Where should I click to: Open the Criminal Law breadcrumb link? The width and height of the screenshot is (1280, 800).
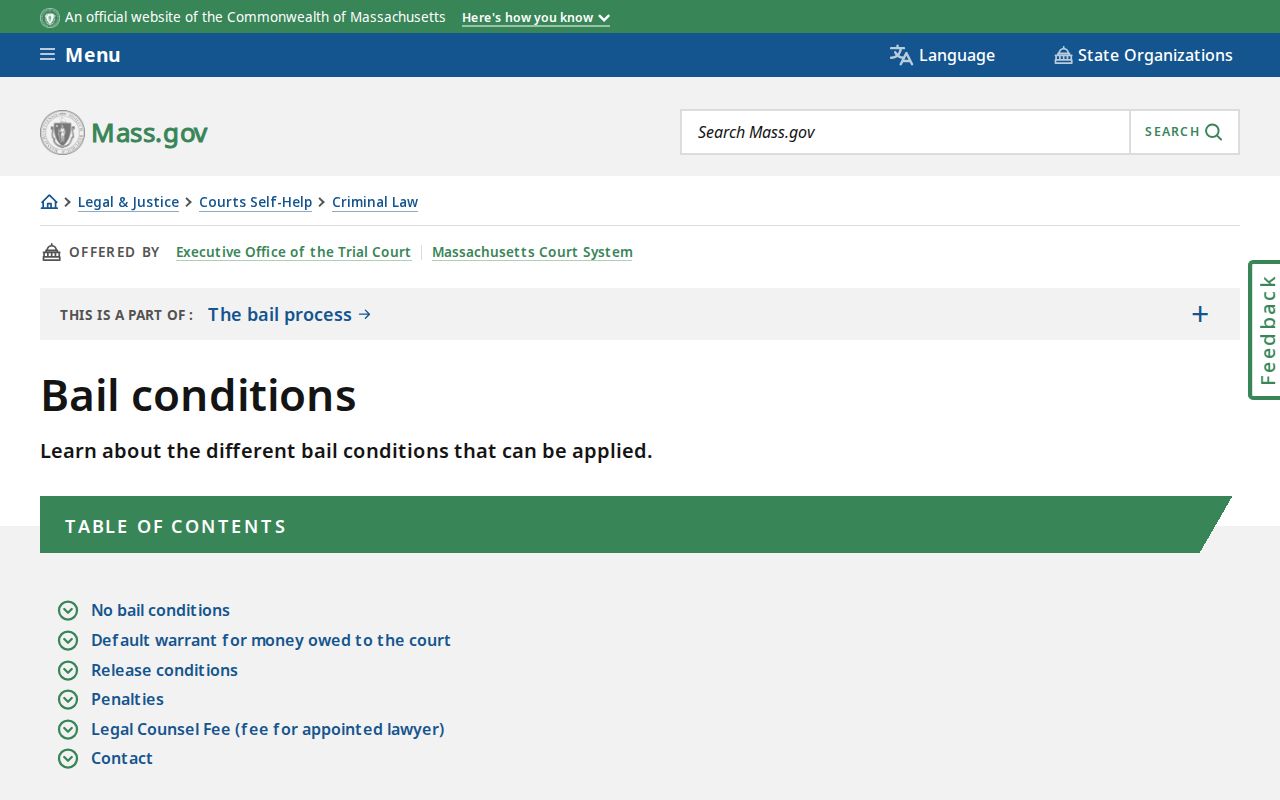375,202
